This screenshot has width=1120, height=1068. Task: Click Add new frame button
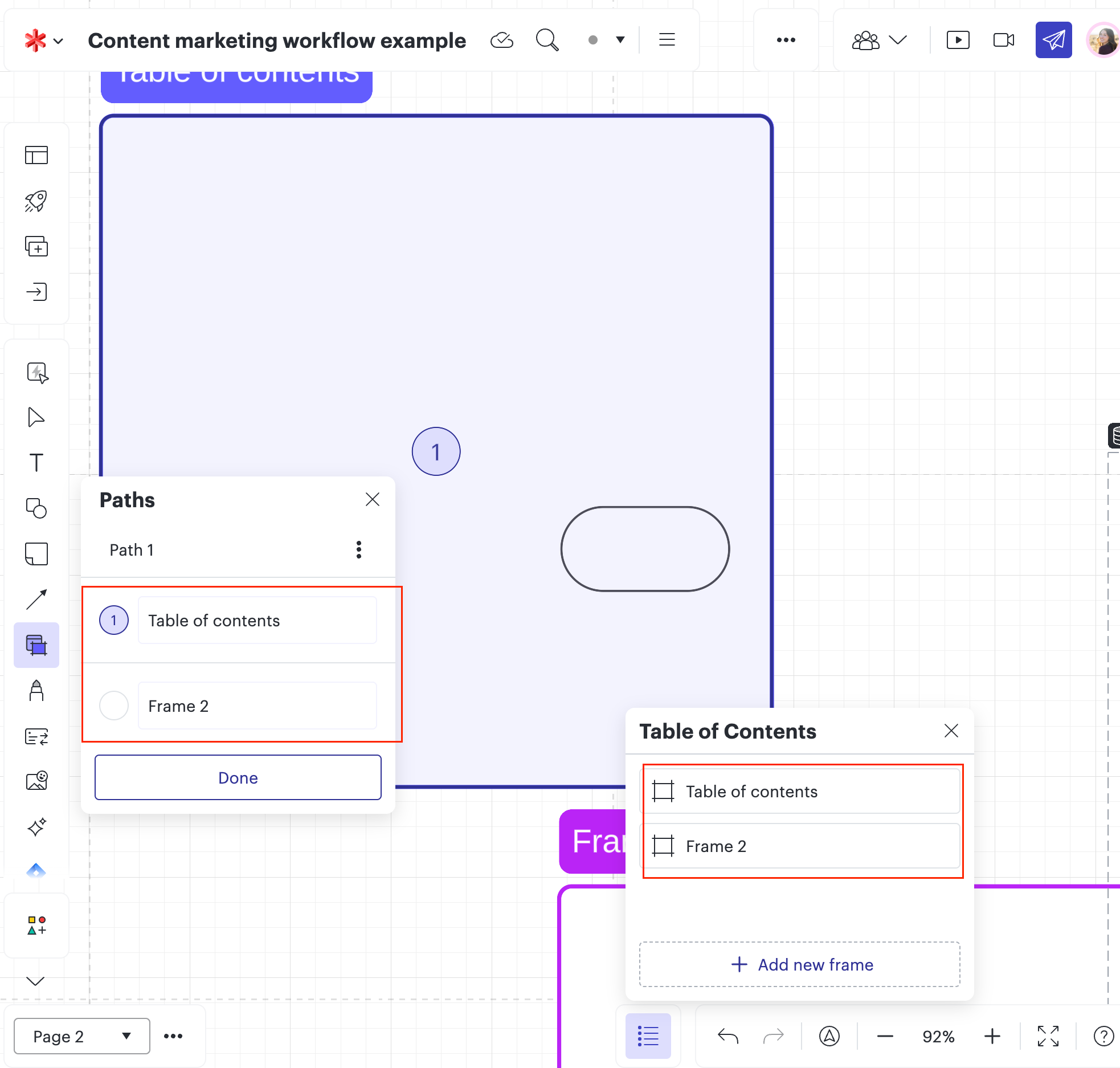800,964
